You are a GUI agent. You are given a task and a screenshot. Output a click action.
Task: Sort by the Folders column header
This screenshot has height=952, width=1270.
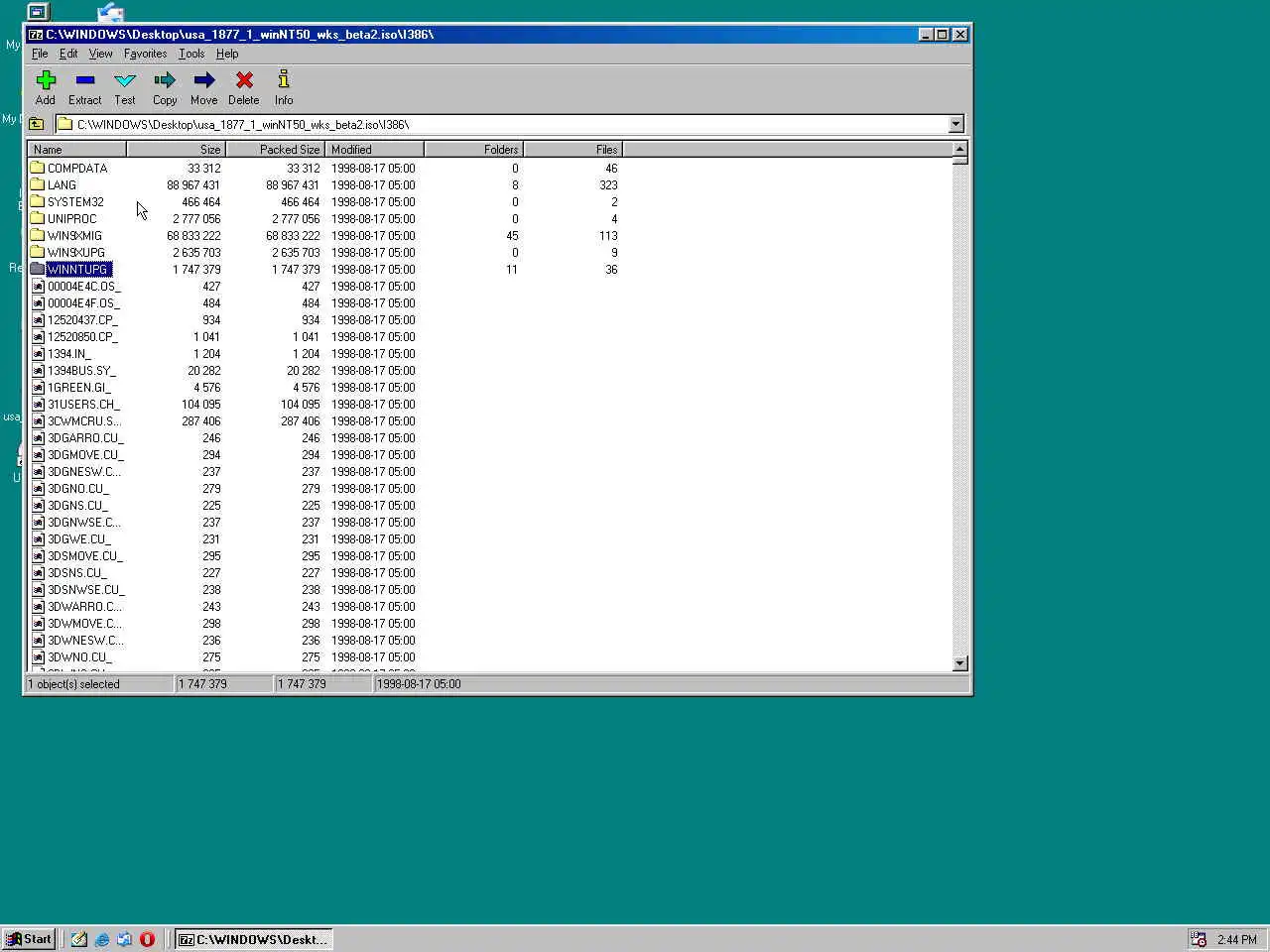(x=474, y=150)
